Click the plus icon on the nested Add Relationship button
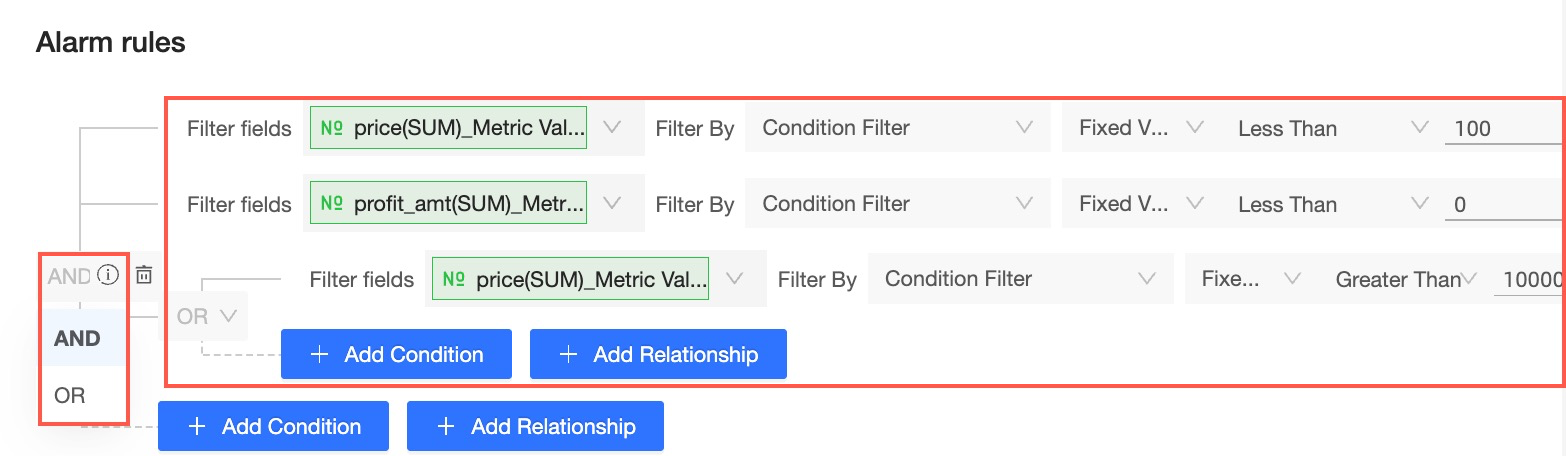This screenshot has height=456, width=1566. (x=568, y=355)
